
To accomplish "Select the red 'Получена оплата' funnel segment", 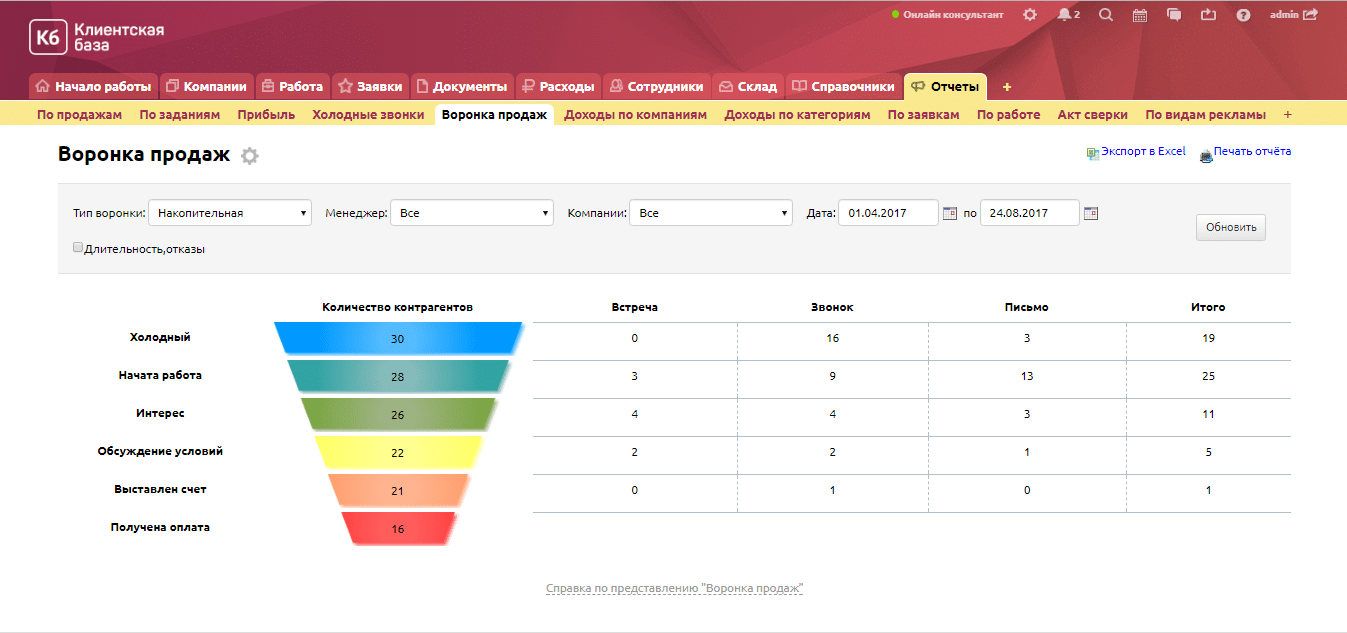I will (x=397, y=526).
